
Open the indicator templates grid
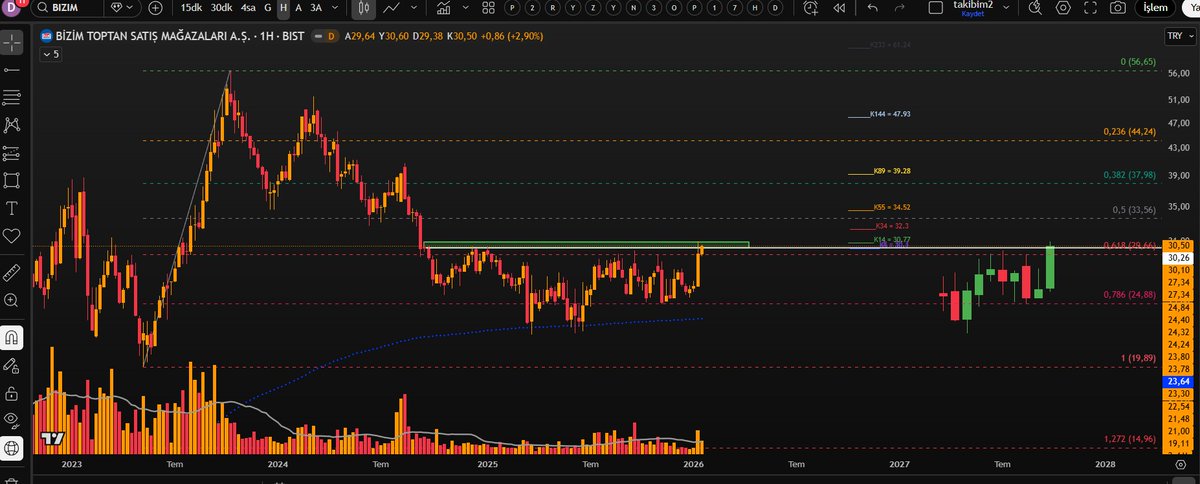pos(487,8)
